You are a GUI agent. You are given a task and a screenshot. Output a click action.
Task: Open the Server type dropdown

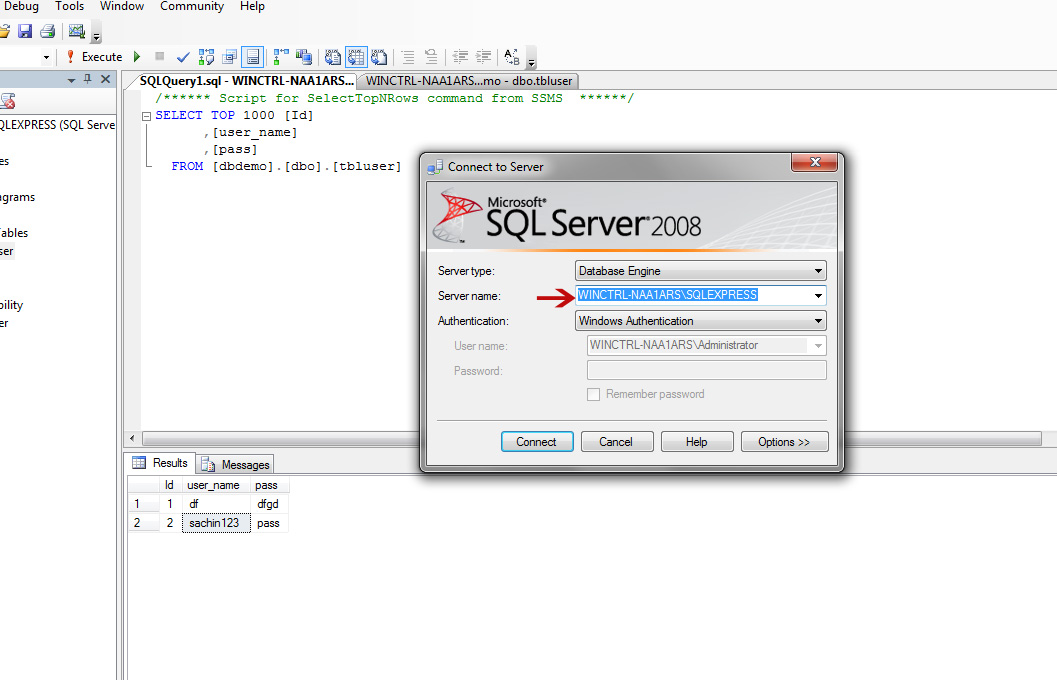click(x=700, y=271)
